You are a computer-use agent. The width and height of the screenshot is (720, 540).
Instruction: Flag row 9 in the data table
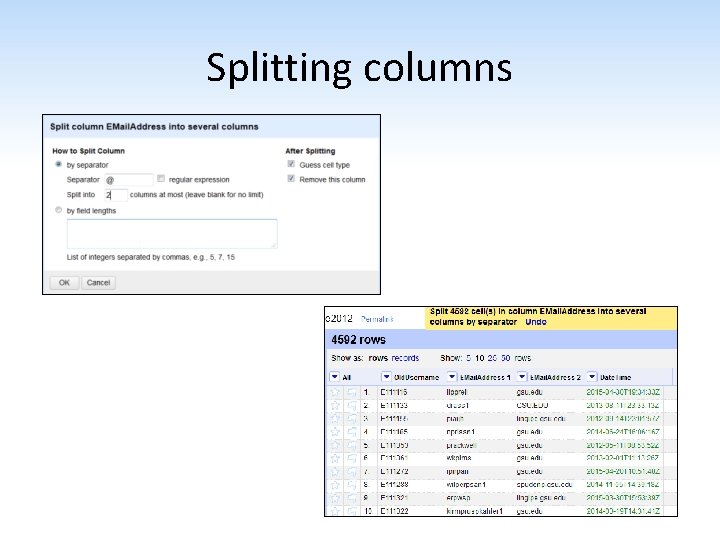tap(352, 498)
